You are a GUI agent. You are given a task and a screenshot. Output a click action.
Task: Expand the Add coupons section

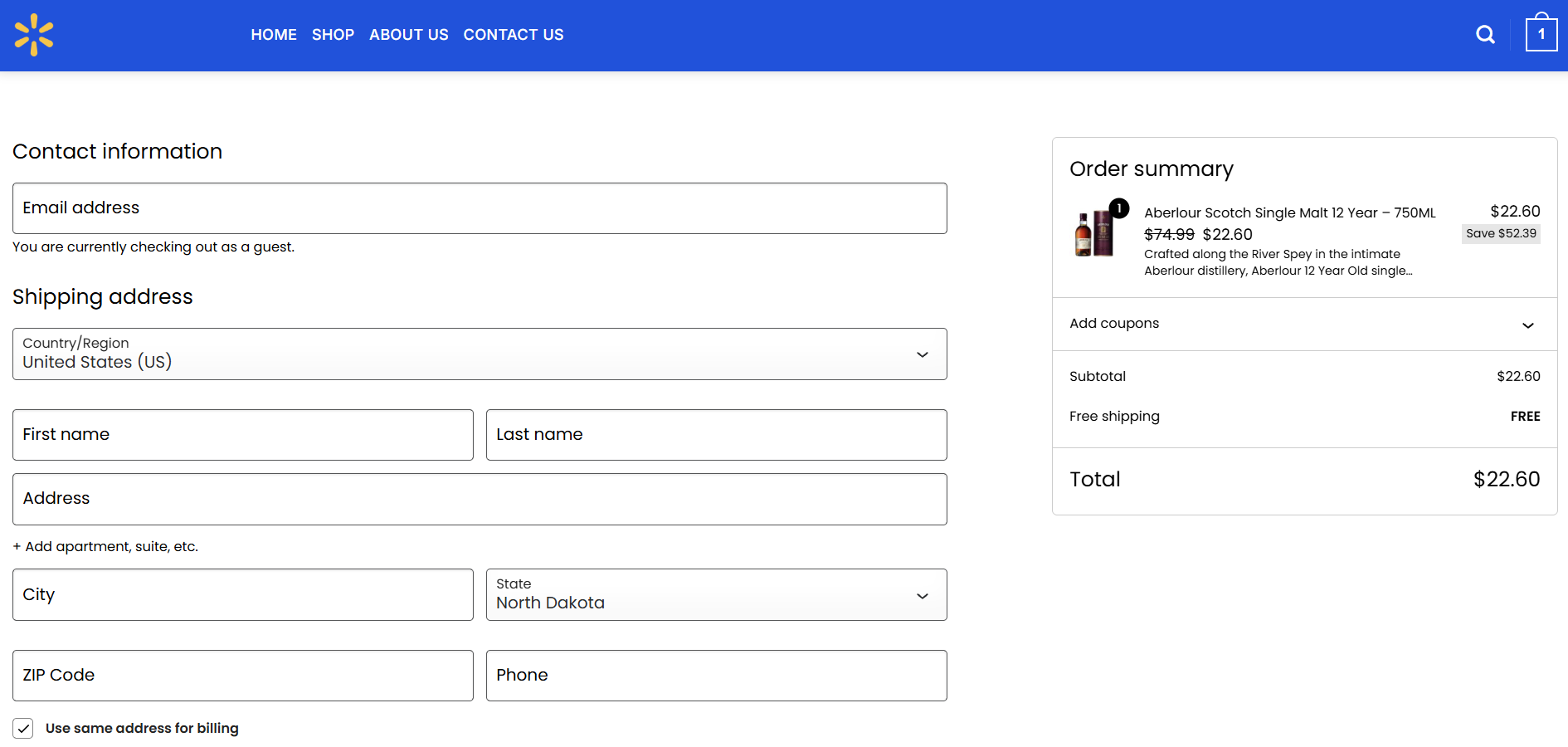point(1304,324)
